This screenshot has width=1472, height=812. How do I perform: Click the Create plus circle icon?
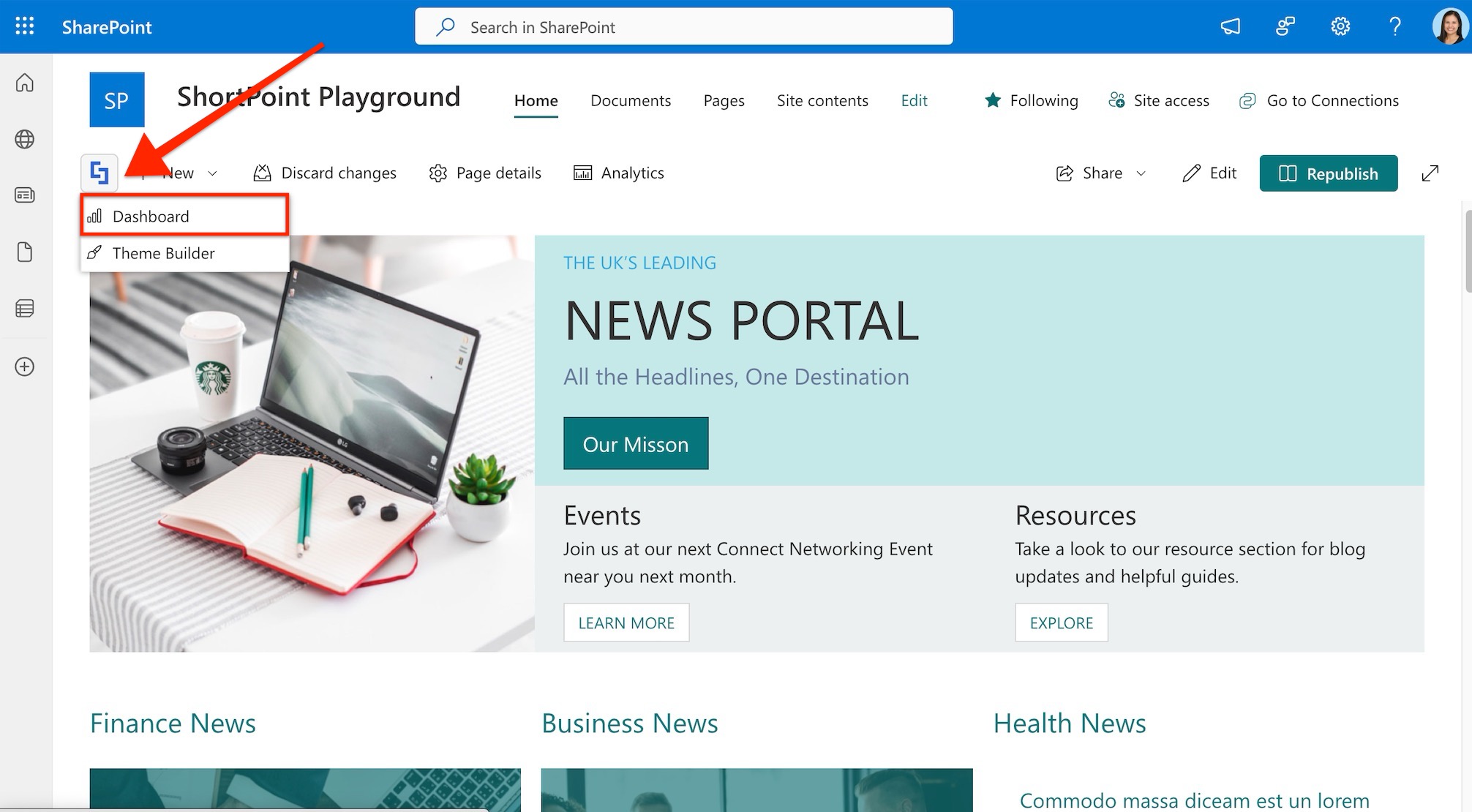[25, 366]
